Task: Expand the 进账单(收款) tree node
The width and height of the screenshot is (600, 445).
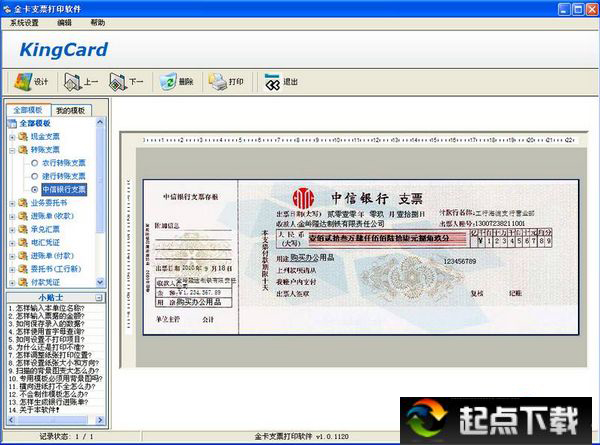Action: (x=12, y=217)
